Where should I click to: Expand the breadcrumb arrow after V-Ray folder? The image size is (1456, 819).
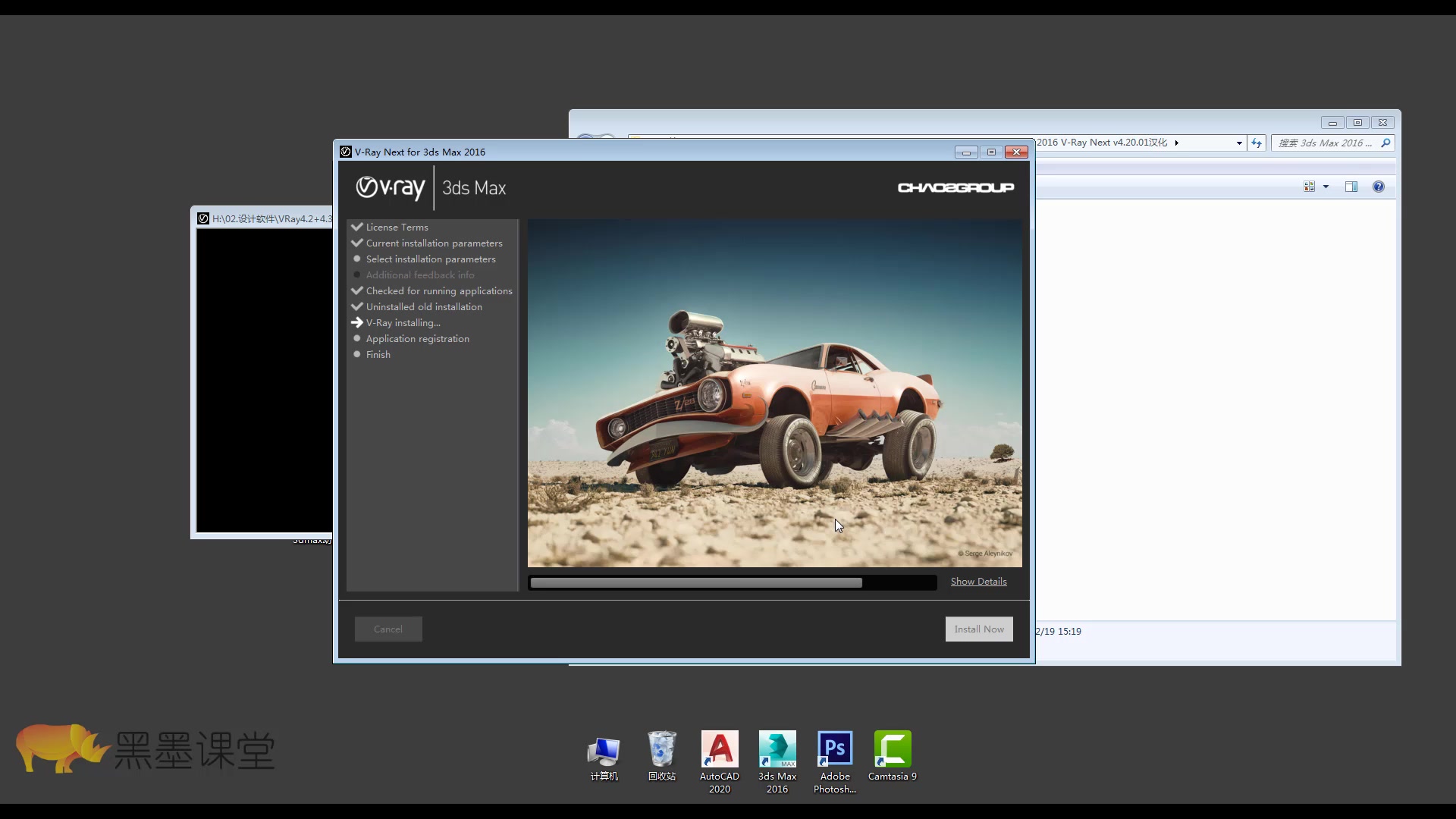tap(1176, 143)
